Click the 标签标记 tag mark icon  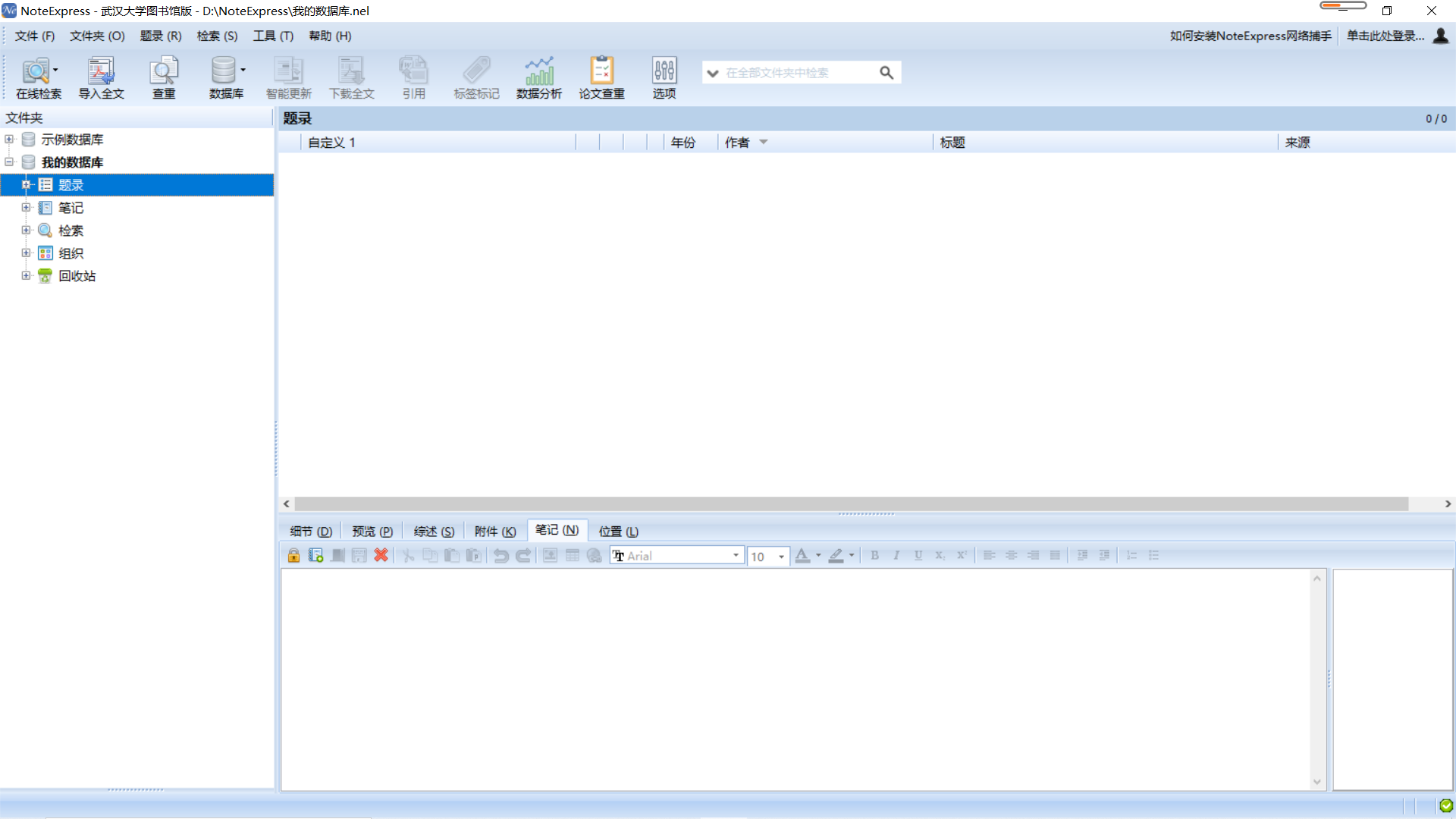(476, 77)
